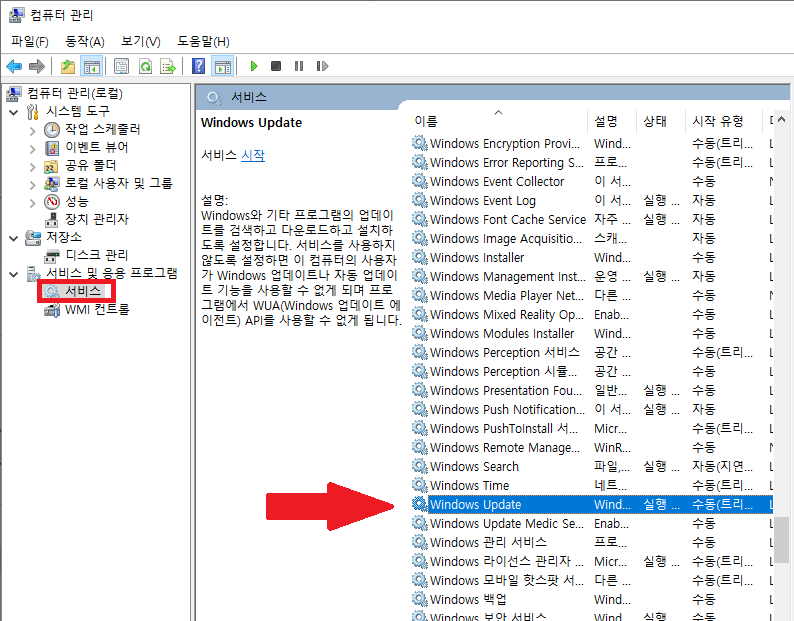Screen dimensions: 794x621
Task: Click the 로컬 사용자 및 그룹 icon
Action: pos(51,184)
